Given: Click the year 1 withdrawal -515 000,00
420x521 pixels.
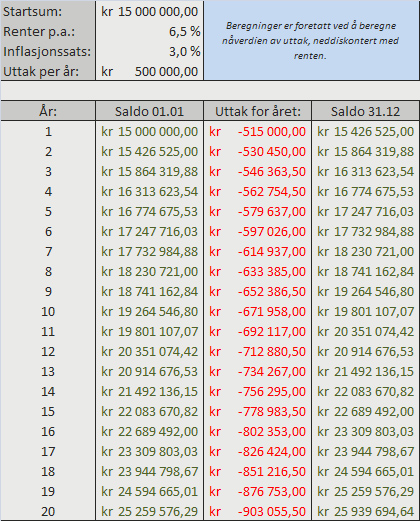Looking at the screenshot, I should point(258,131).
